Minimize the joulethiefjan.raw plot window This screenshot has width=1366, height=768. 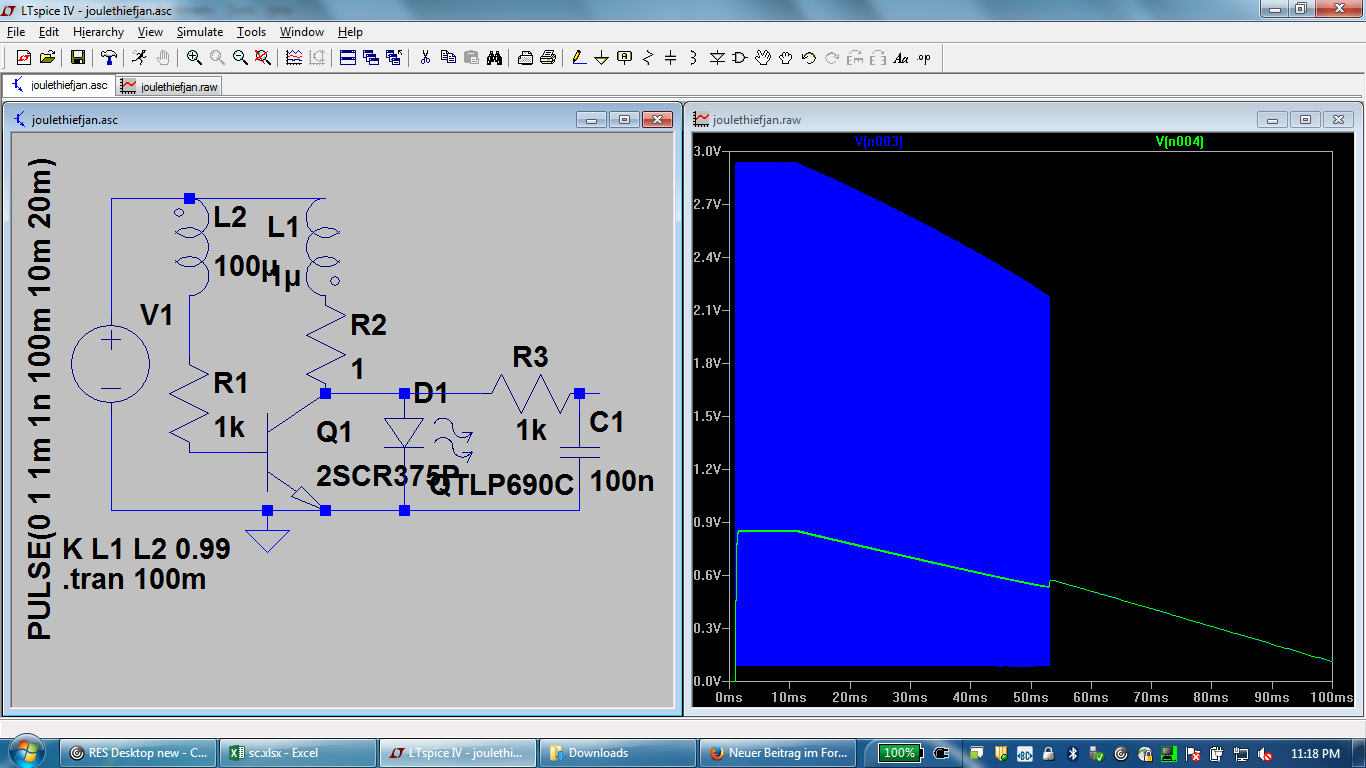[1273, 119]
